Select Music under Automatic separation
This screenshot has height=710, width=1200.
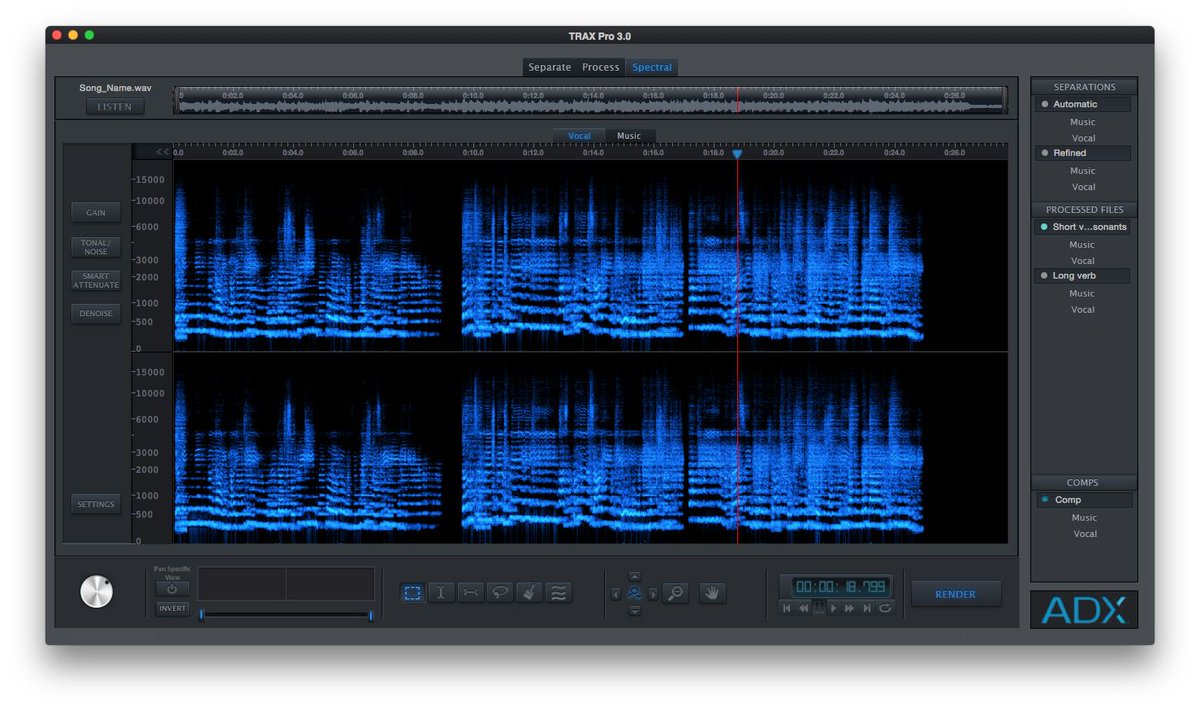tap(1083, 122)
